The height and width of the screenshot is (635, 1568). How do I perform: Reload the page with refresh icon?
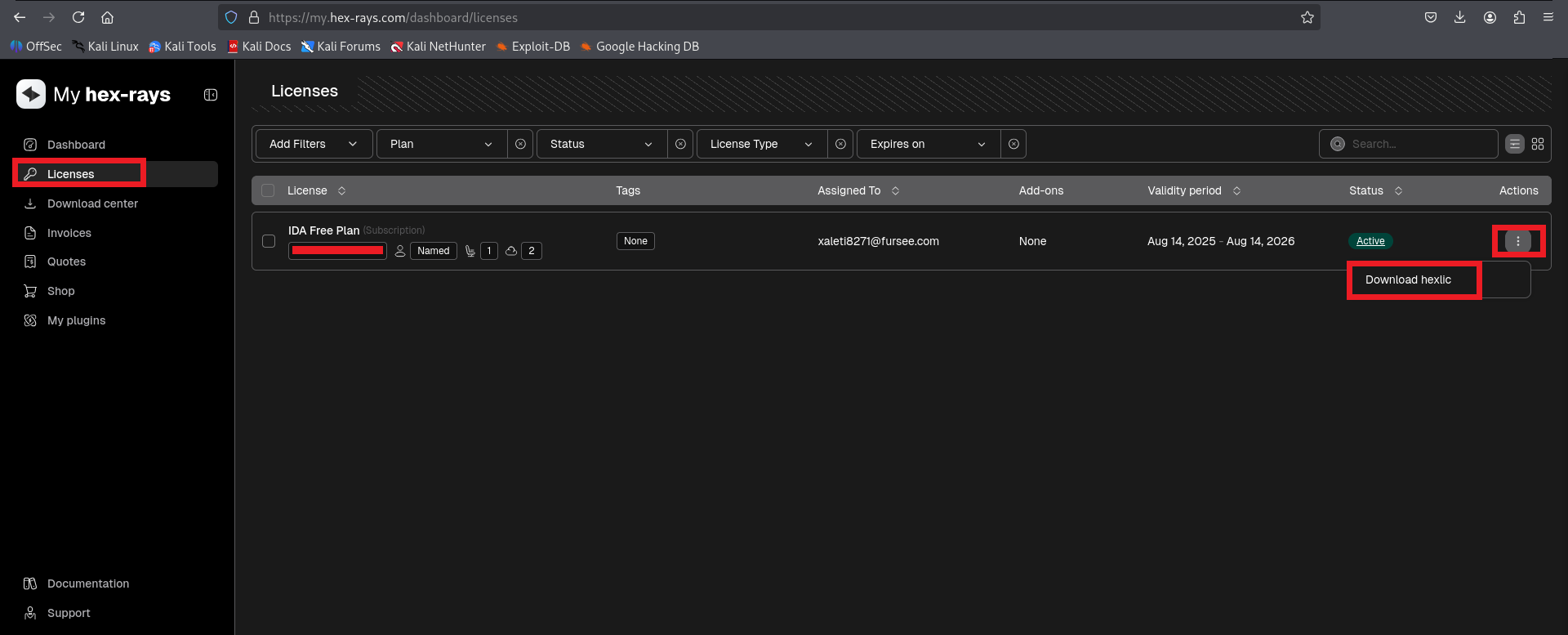78,17
